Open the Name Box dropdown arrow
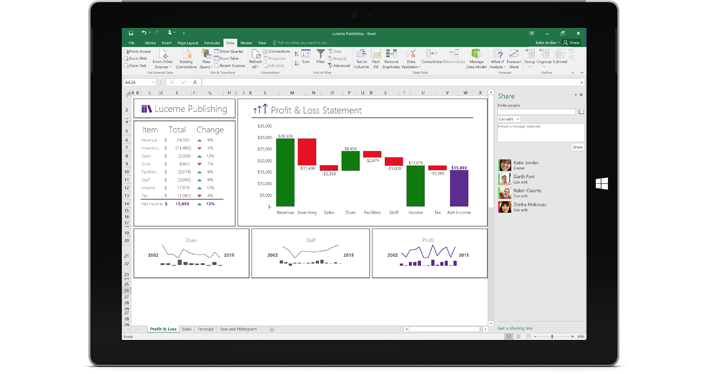The image size is (713, 374). [x=153, y=82]
